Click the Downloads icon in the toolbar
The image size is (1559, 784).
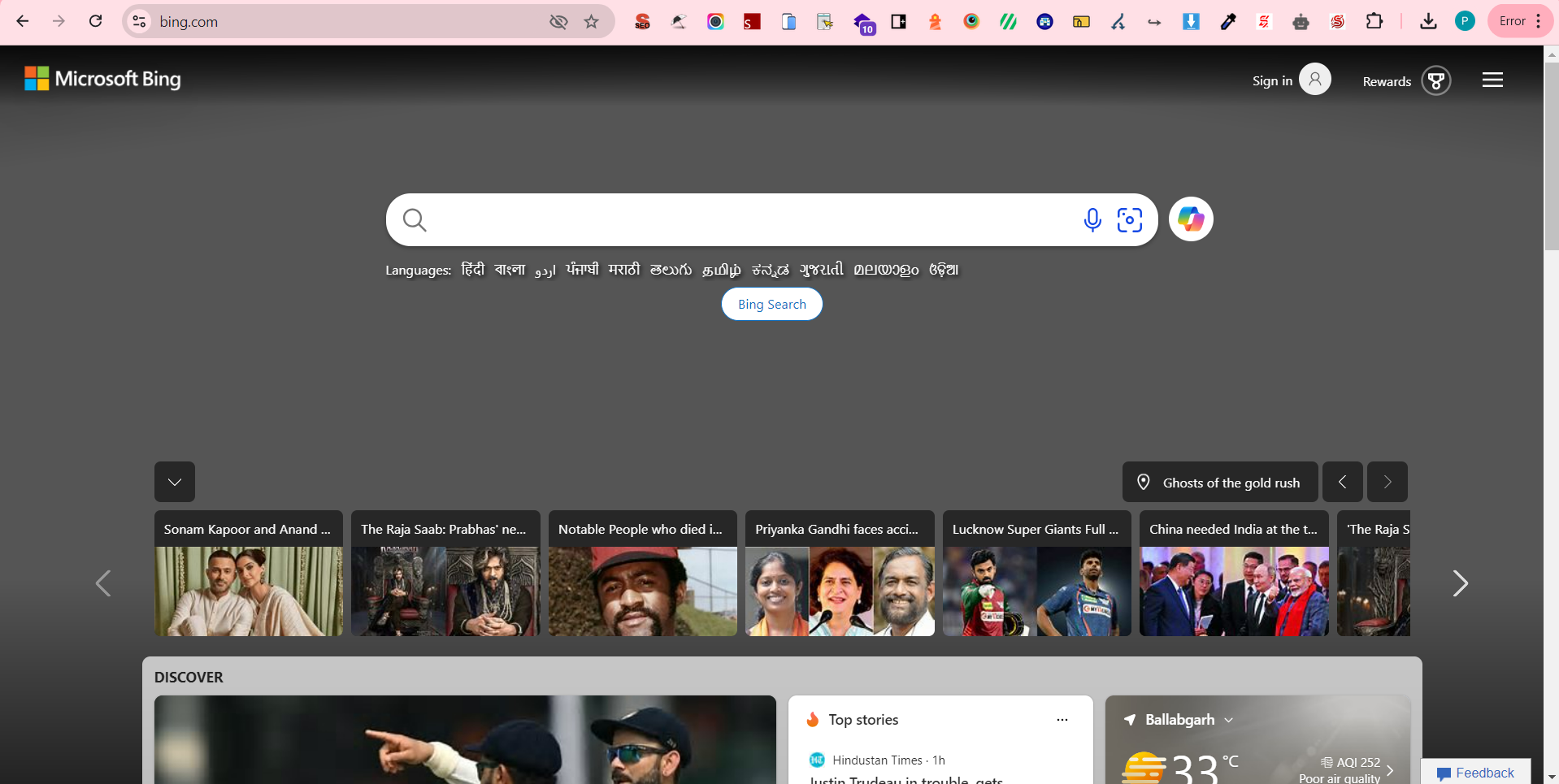[1429, 21]
